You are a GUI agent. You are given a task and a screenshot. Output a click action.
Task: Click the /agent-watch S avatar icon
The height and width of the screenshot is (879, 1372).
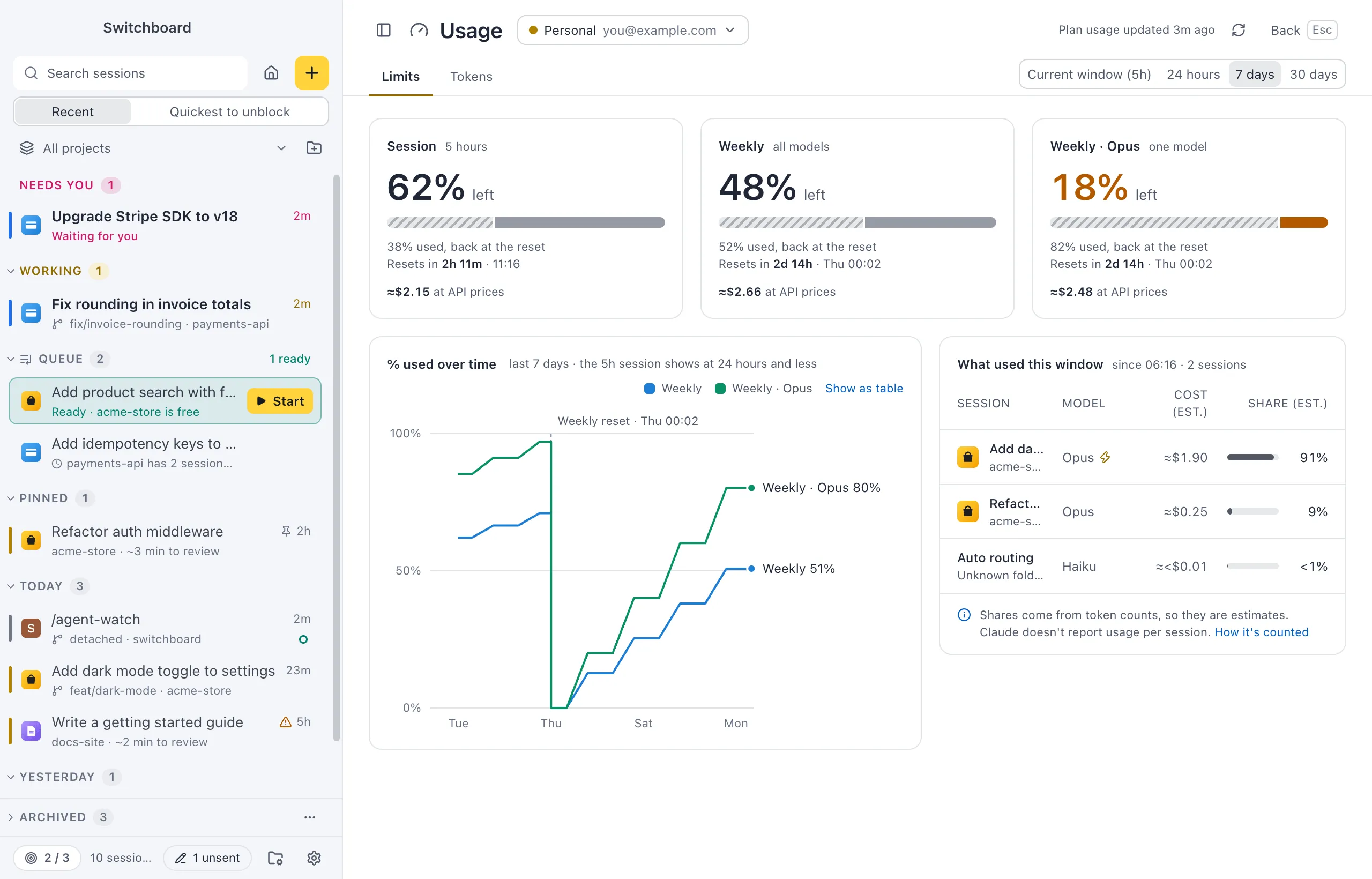point(31,628)
